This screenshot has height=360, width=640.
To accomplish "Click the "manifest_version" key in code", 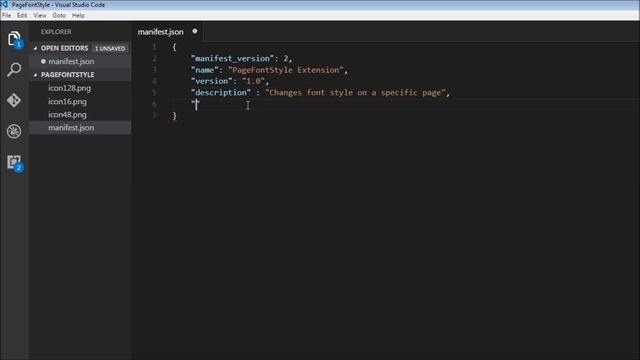I will 233,58.
